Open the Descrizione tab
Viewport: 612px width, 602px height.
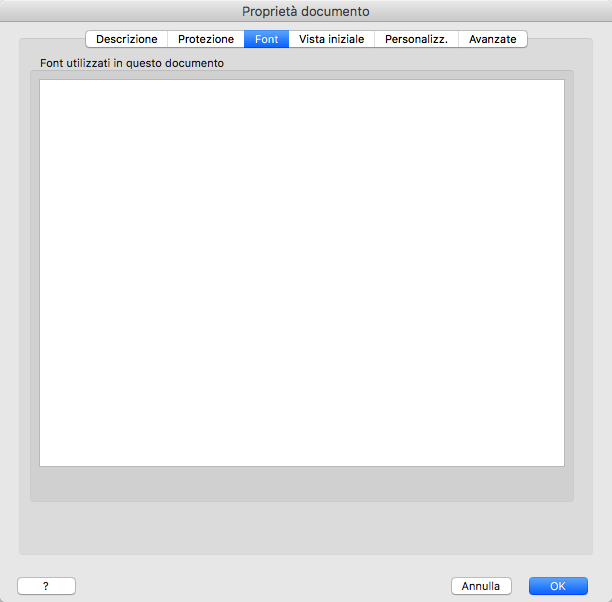coord(126,39)
